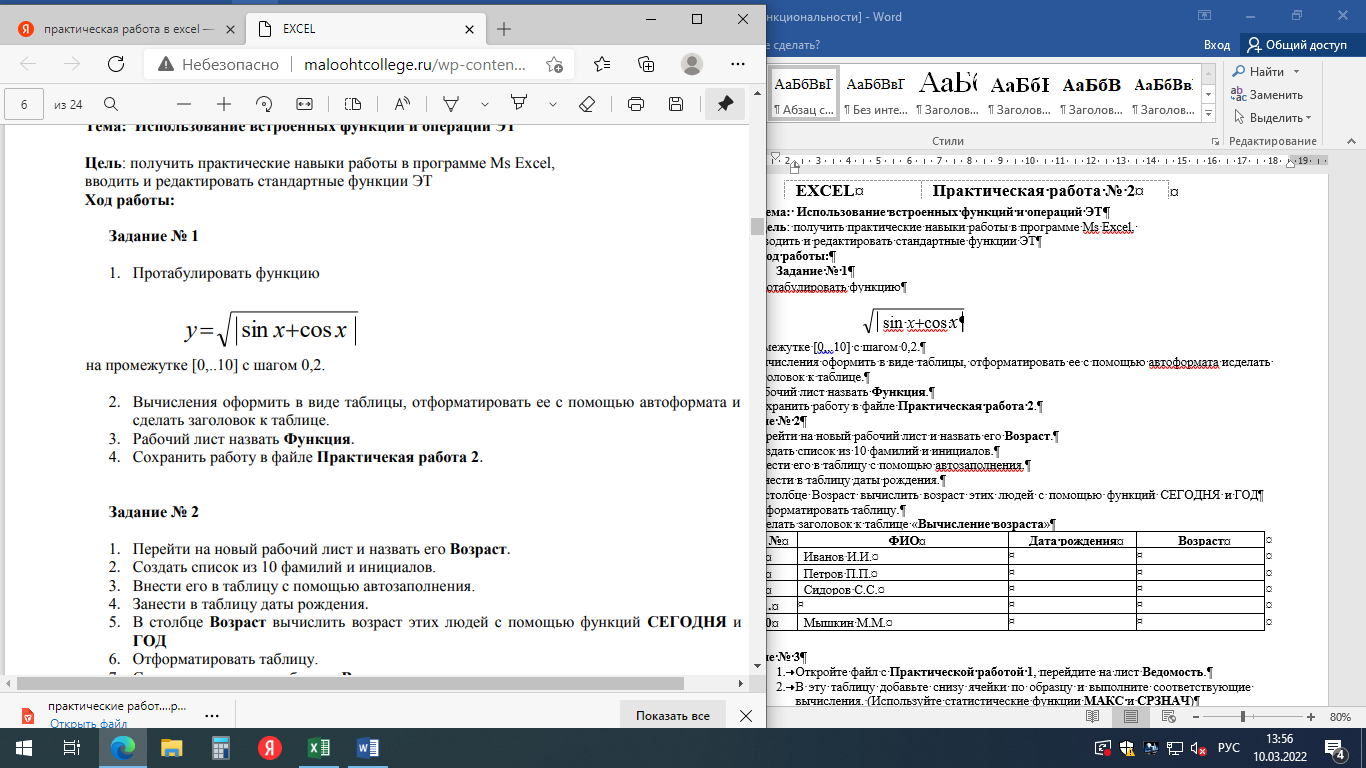Select the PDF Highlight tool
Image resolution: width=1366 pixels, height=768 pixels.
tap(519, 104)
